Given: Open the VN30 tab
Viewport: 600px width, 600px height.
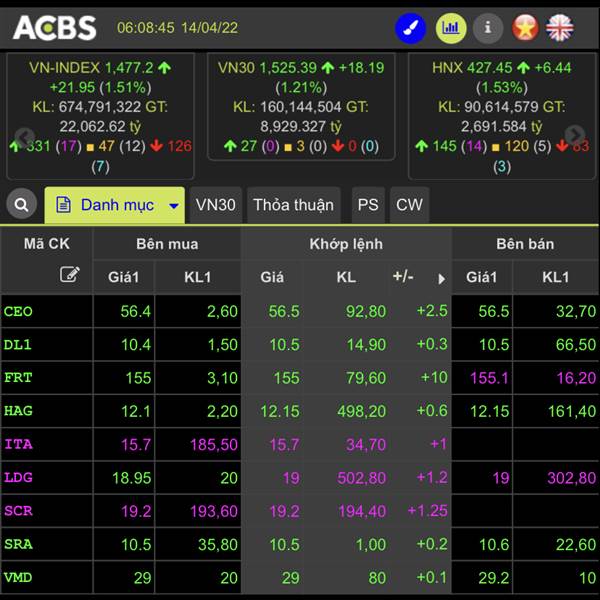Looking at the screenshot, I should click(x=216, y=205).
